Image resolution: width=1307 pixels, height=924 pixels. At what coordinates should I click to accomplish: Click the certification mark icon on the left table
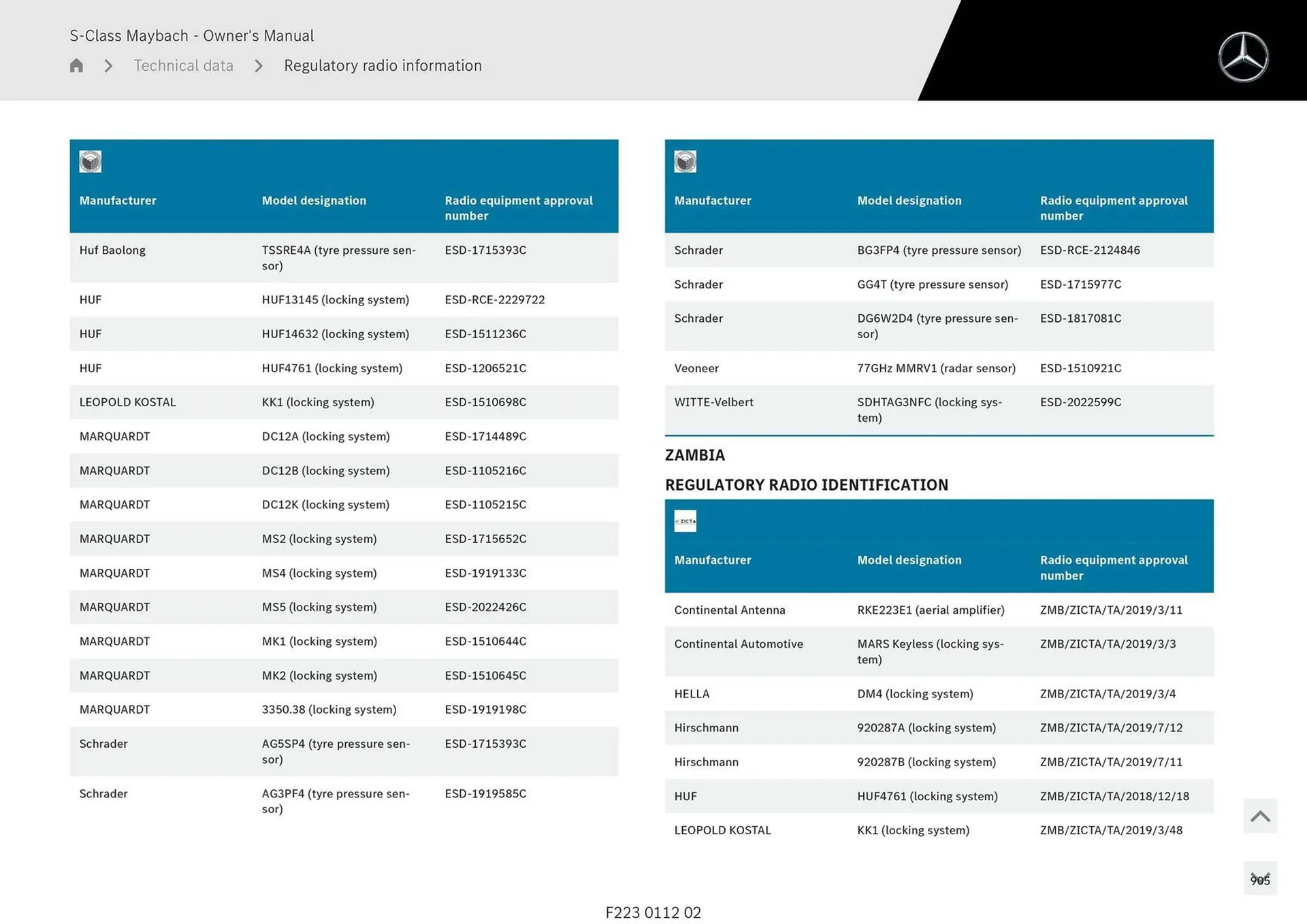[91, 161]
